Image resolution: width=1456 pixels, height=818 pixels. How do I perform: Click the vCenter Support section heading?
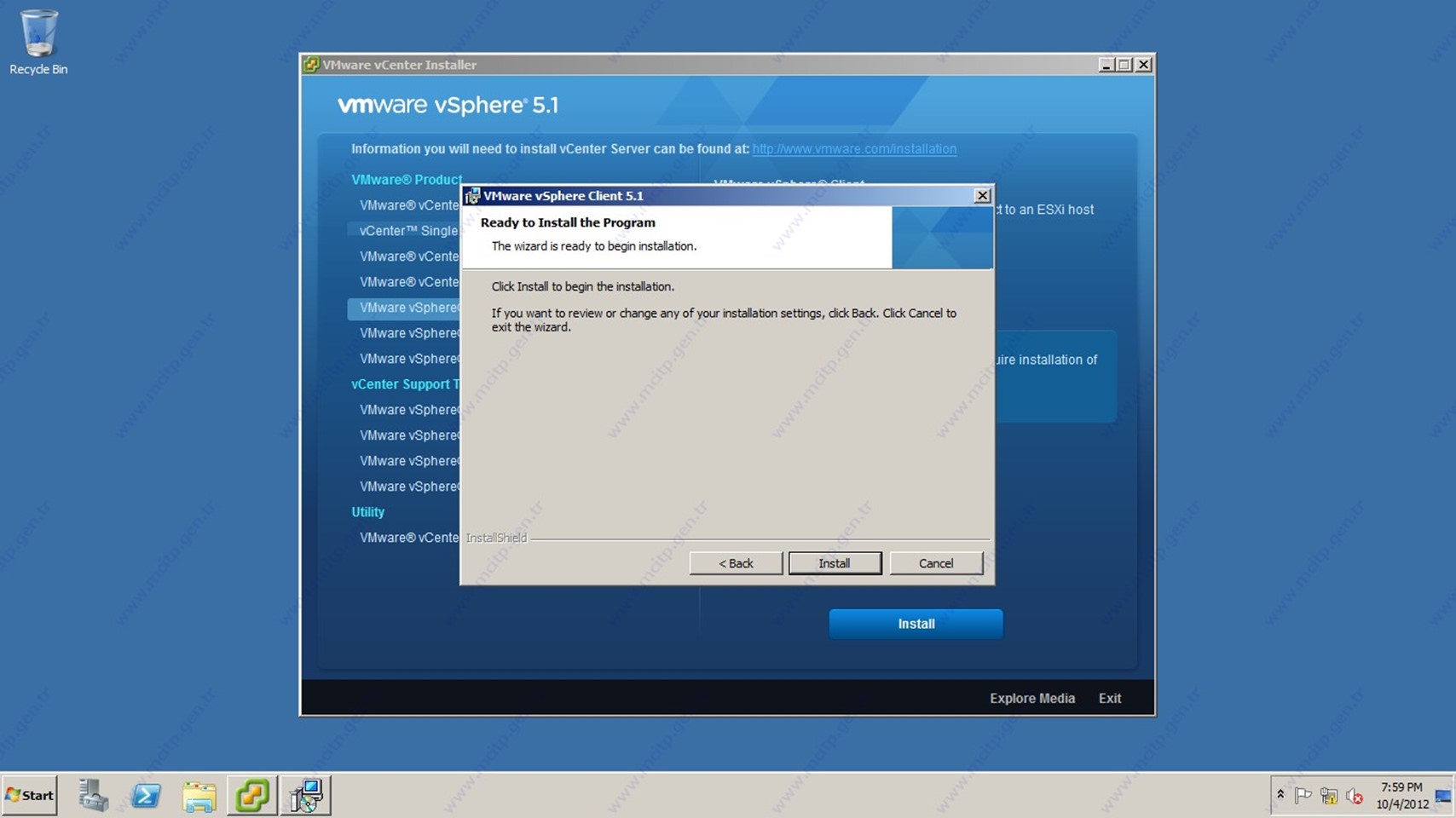click(406, 384)
